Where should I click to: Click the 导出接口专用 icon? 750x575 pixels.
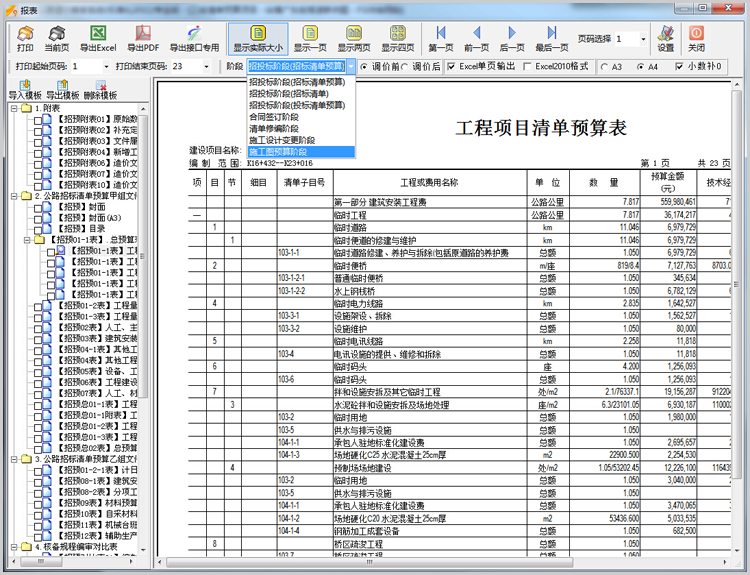pyautogui.click(x=194, y=33)
